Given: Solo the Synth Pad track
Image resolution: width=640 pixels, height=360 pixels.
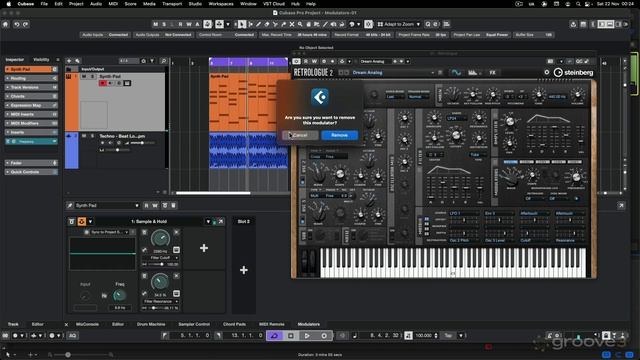Looking at the screenshot, I should tap(92, 76).
